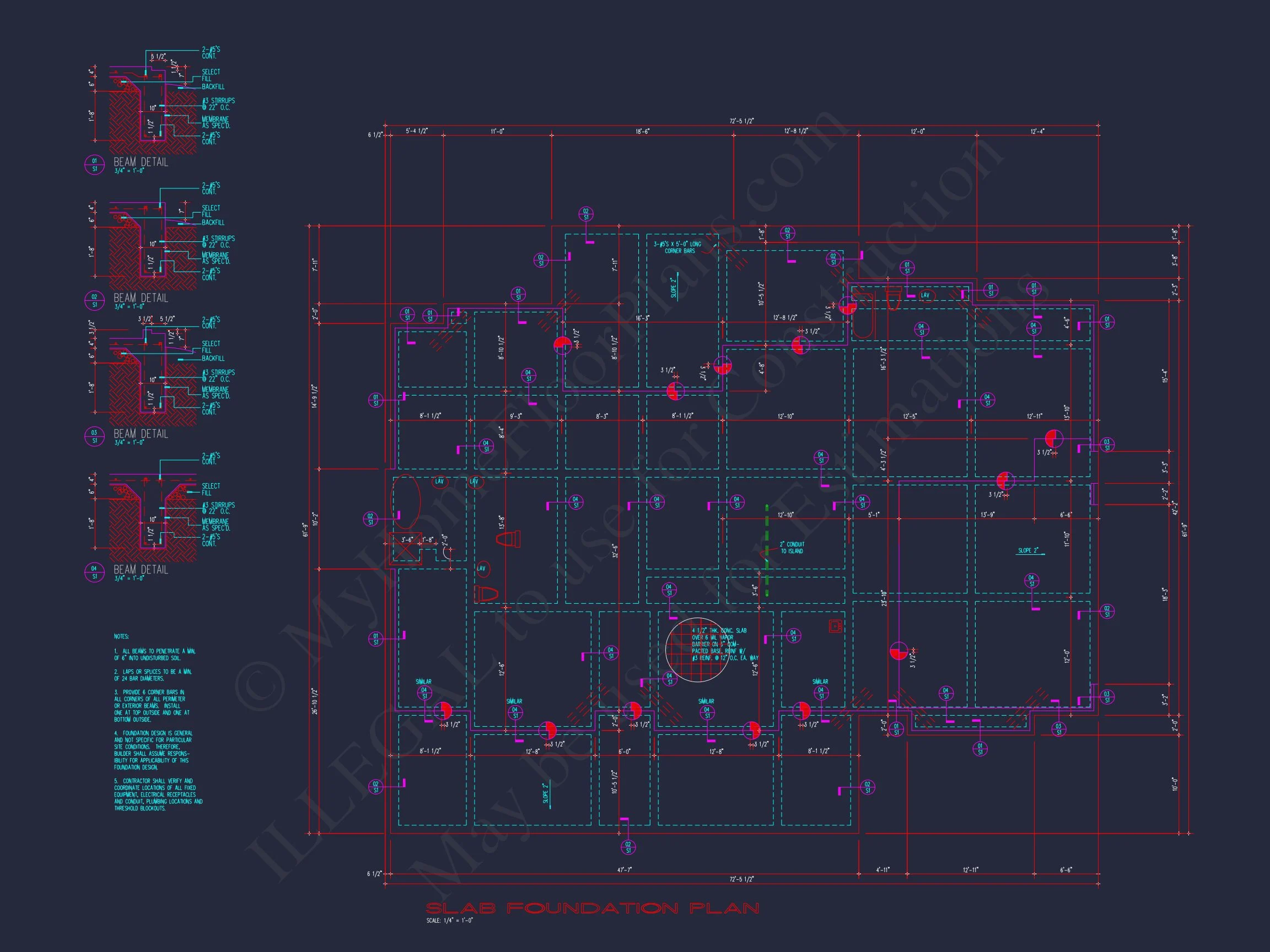Select the 2" CONDUIT TO ISLAND label
This screenshot has height=952, width=1270.
pyautogui.click(x=792, y=548)
